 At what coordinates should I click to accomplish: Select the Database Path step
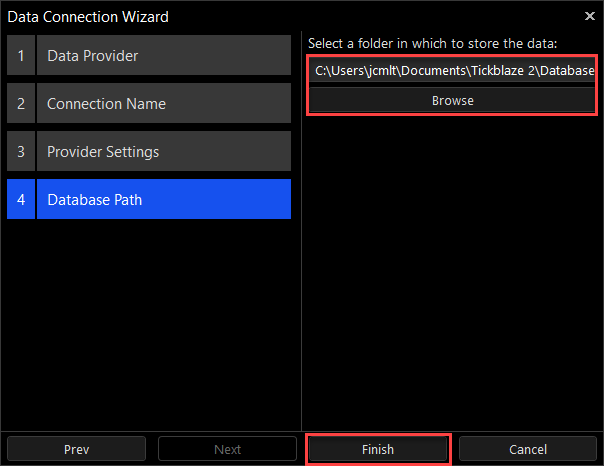coord(163,200)
